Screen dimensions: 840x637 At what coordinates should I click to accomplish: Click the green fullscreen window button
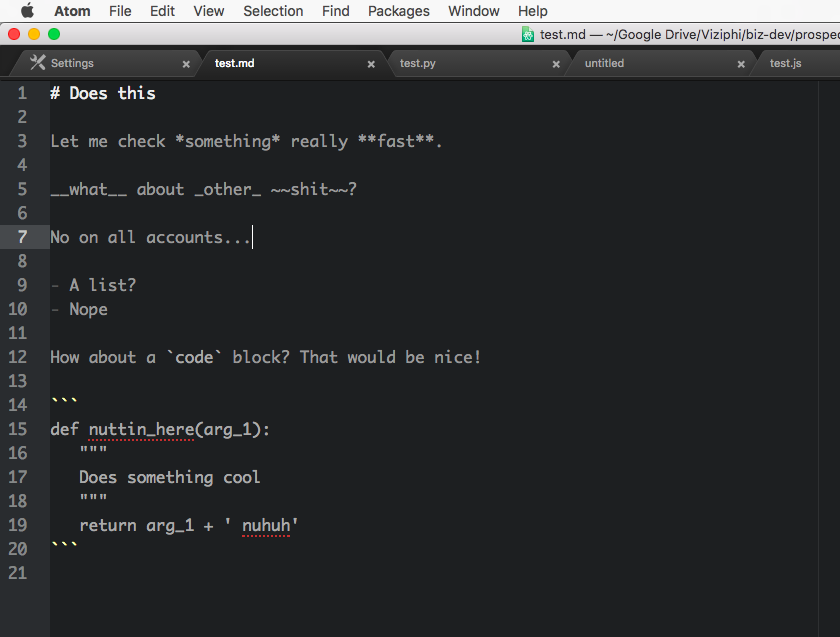(x=54, y=34)
